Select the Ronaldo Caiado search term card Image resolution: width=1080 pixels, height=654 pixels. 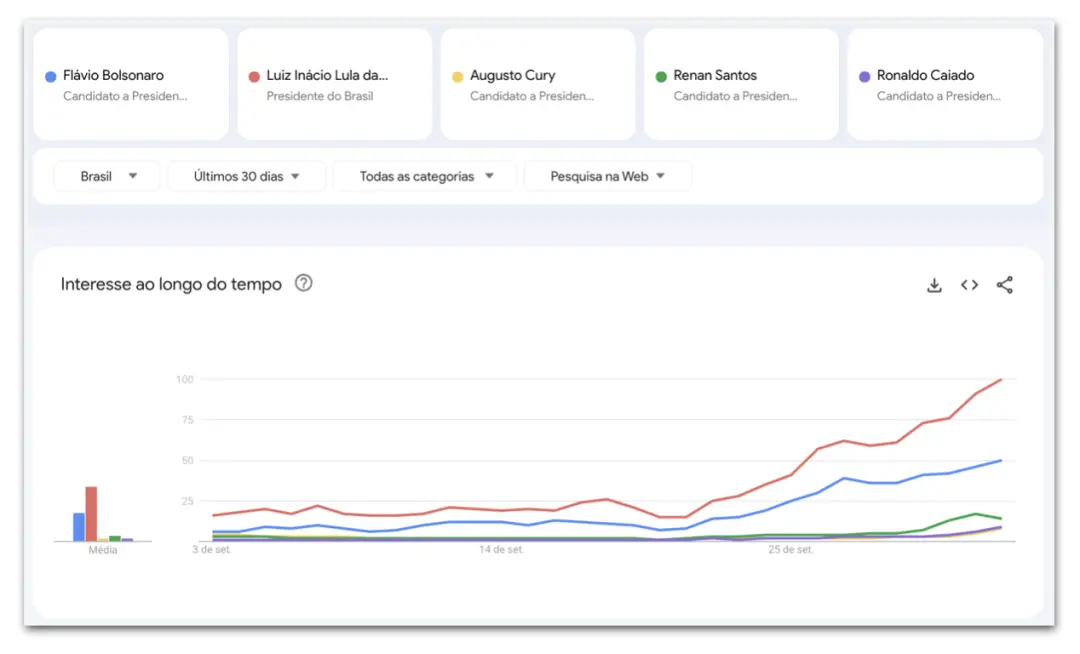pos(945,85)
